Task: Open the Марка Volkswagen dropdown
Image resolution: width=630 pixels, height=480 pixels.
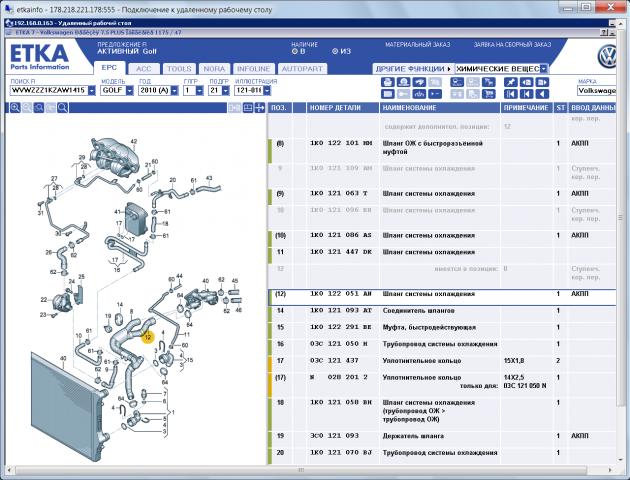Action: coord(597,90)
